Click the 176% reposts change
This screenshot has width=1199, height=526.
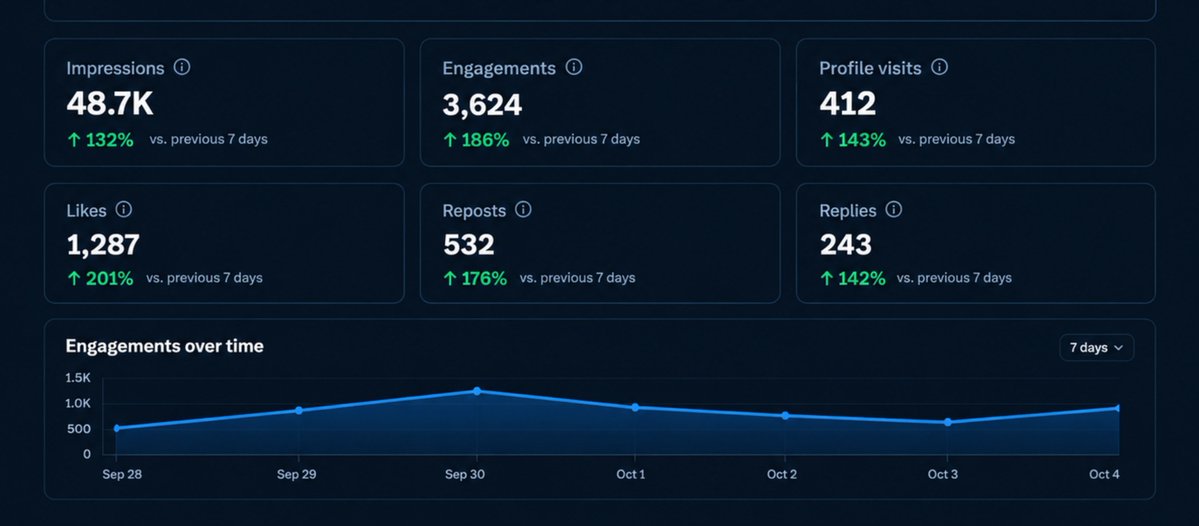point(476,278)
